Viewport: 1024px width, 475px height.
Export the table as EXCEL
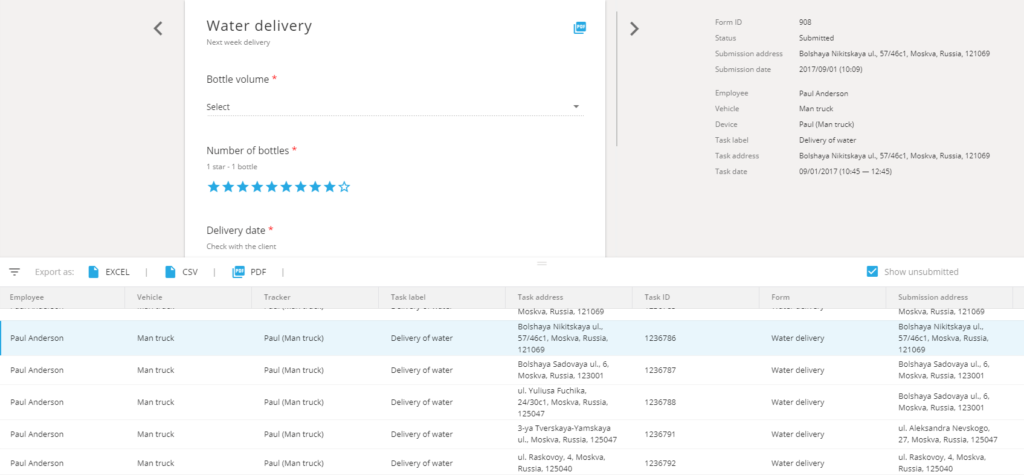(109, 272)
